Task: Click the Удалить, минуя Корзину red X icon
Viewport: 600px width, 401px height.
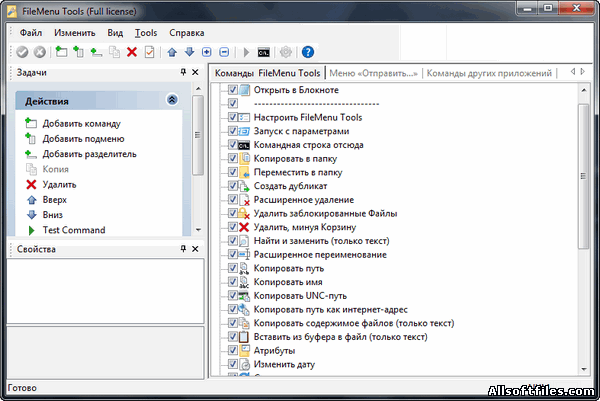Action: (244, 227)
